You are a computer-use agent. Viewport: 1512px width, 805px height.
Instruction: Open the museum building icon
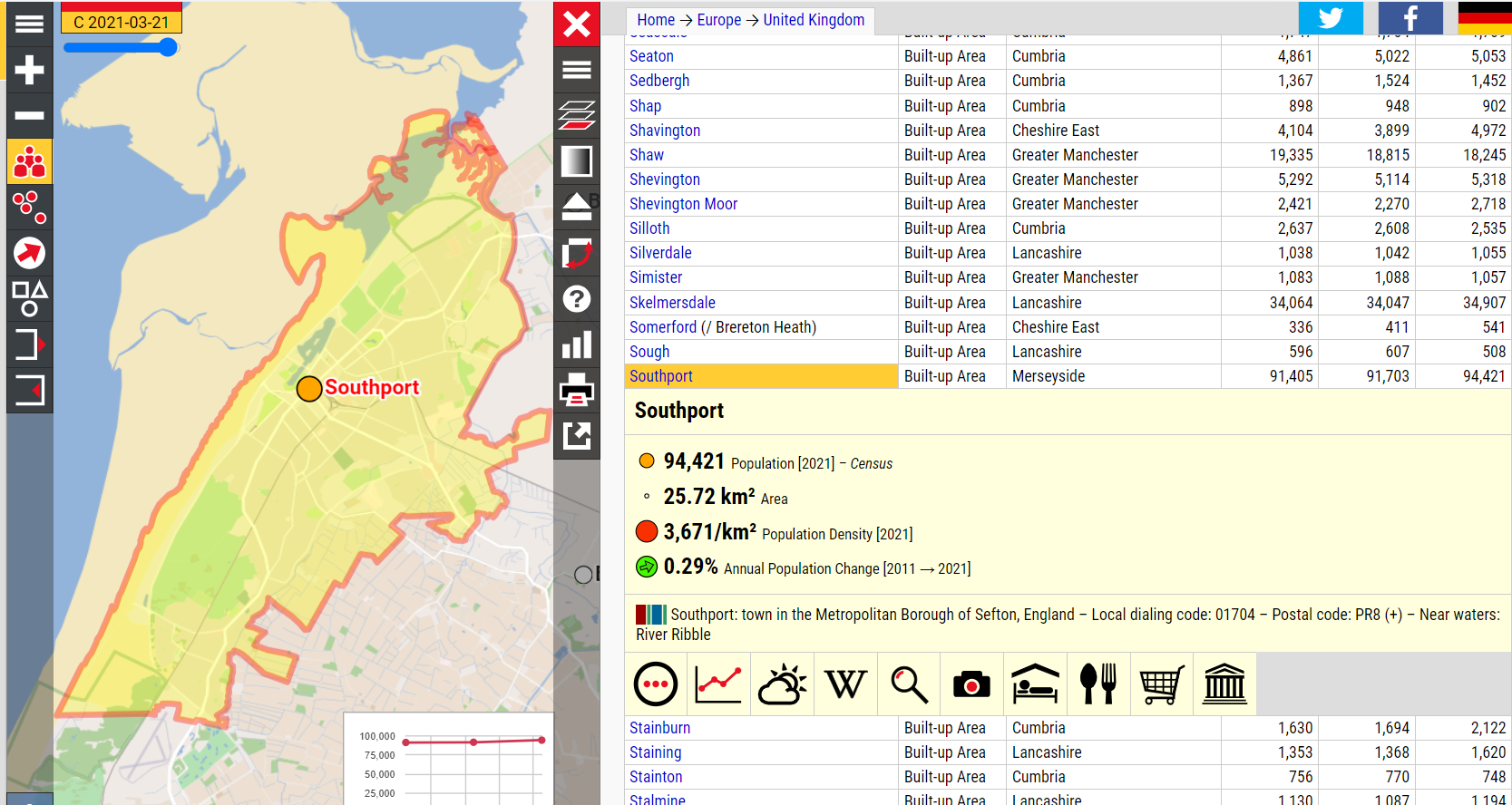pyautogui.click(x=1224, y=684)
